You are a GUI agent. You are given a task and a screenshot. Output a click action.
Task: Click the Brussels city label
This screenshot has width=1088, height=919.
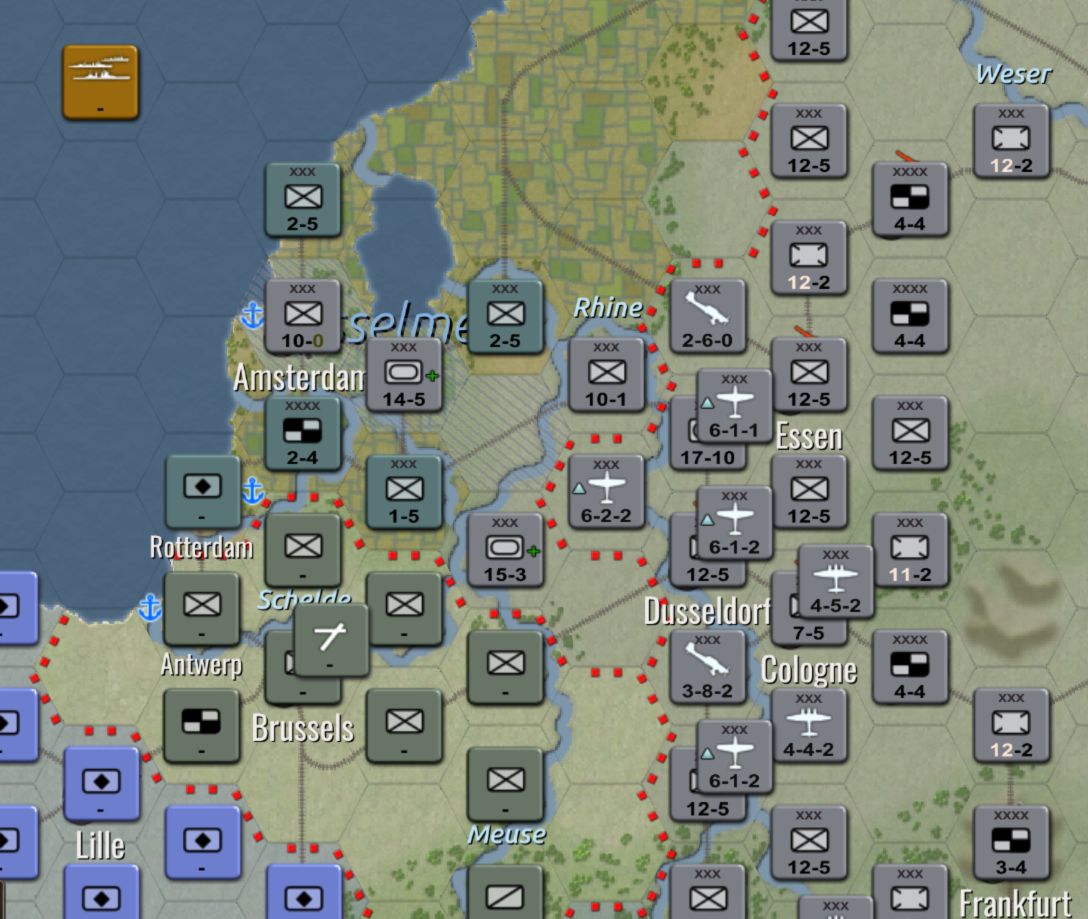coord(303,728)
